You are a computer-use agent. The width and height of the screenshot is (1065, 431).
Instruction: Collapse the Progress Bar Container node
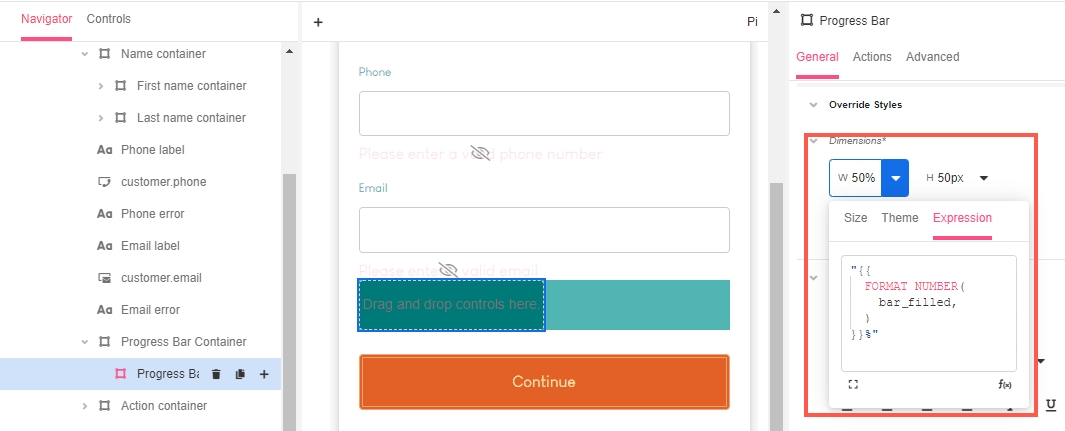(85, 342)
